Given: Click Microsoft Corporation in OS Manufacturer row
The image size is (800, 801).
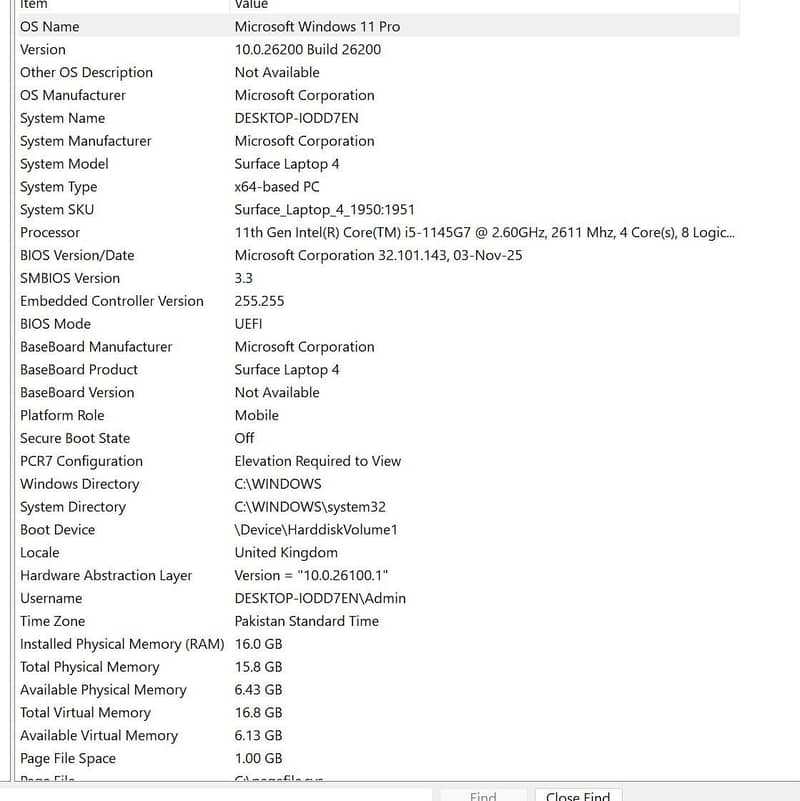Looking at the screenshot, I should tap(304, 96).
